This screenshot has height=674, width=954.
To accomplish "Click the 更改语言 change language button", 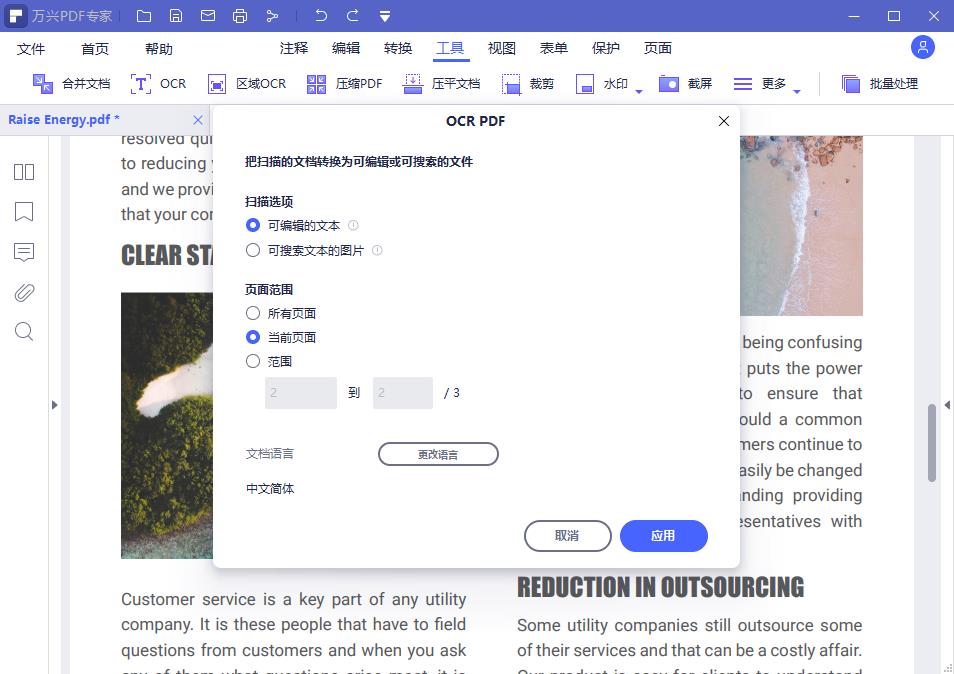I will click(x=438, y=454).
